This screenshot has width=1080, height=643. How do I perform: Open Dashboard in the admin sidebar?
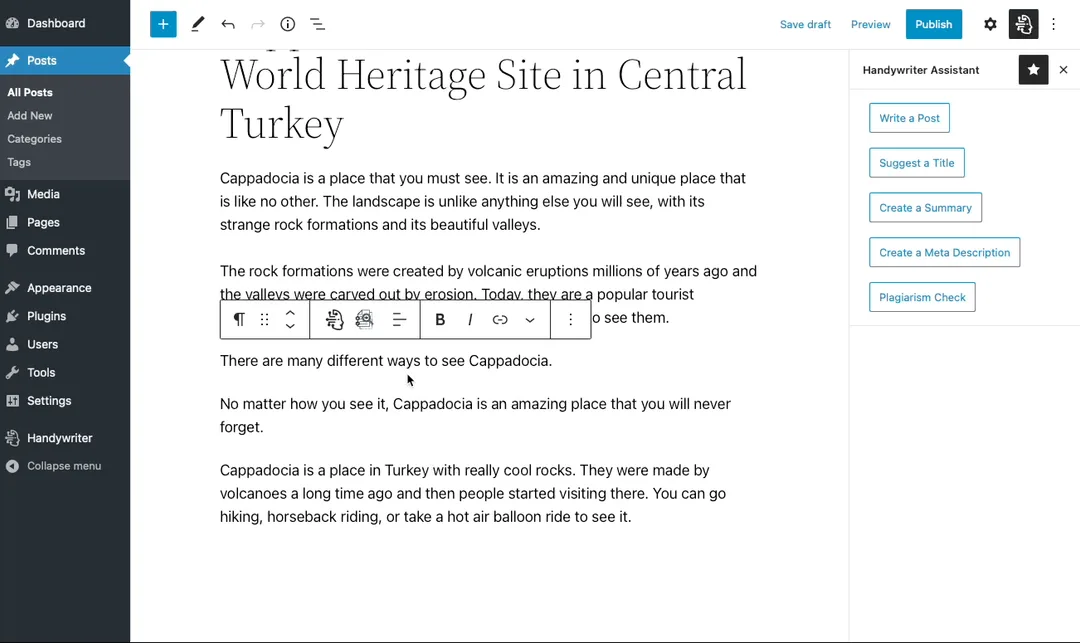[x=65, y=23]
